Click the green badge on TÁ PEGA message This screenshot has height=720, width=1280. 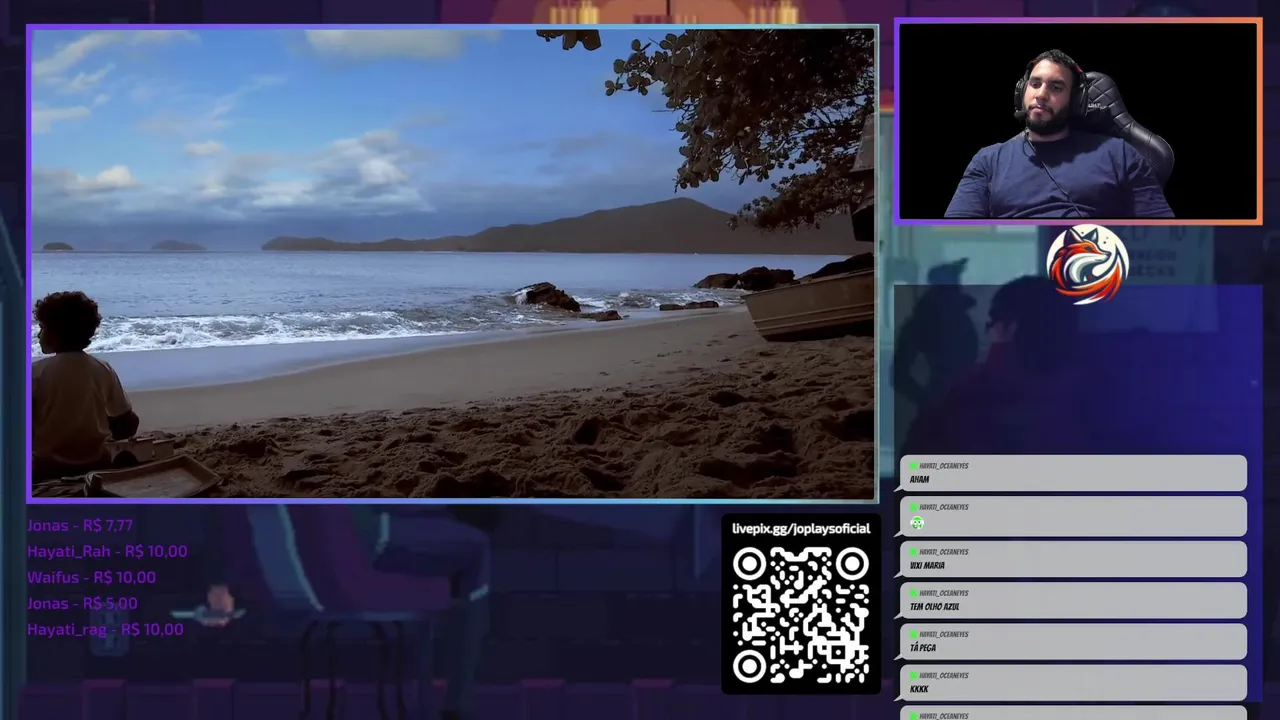[x=913, y=634]
